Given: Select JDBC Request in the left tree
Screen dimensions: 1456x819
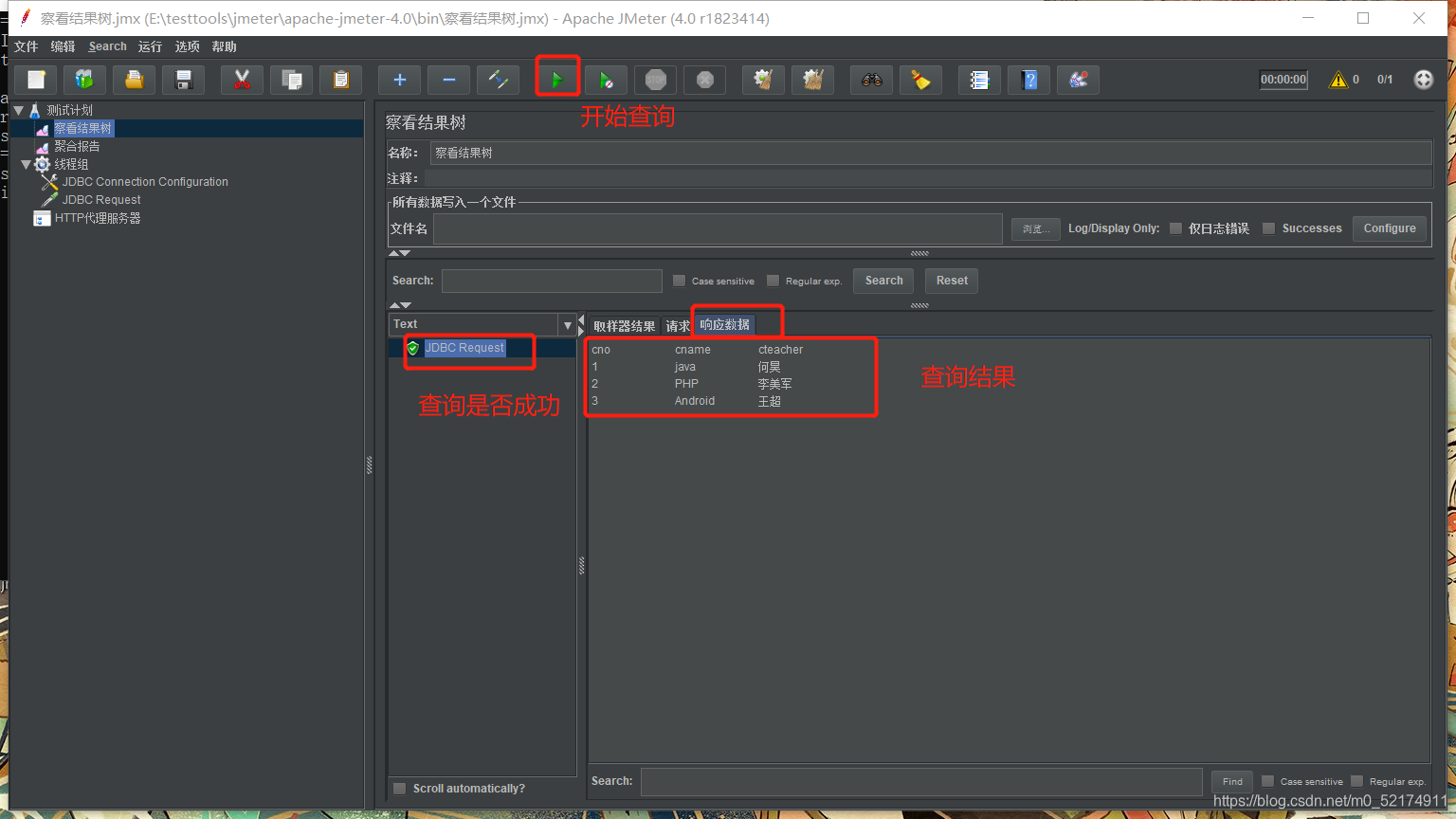Looking at the screenshot, I should pyautogui.click(x=101, y=200).
